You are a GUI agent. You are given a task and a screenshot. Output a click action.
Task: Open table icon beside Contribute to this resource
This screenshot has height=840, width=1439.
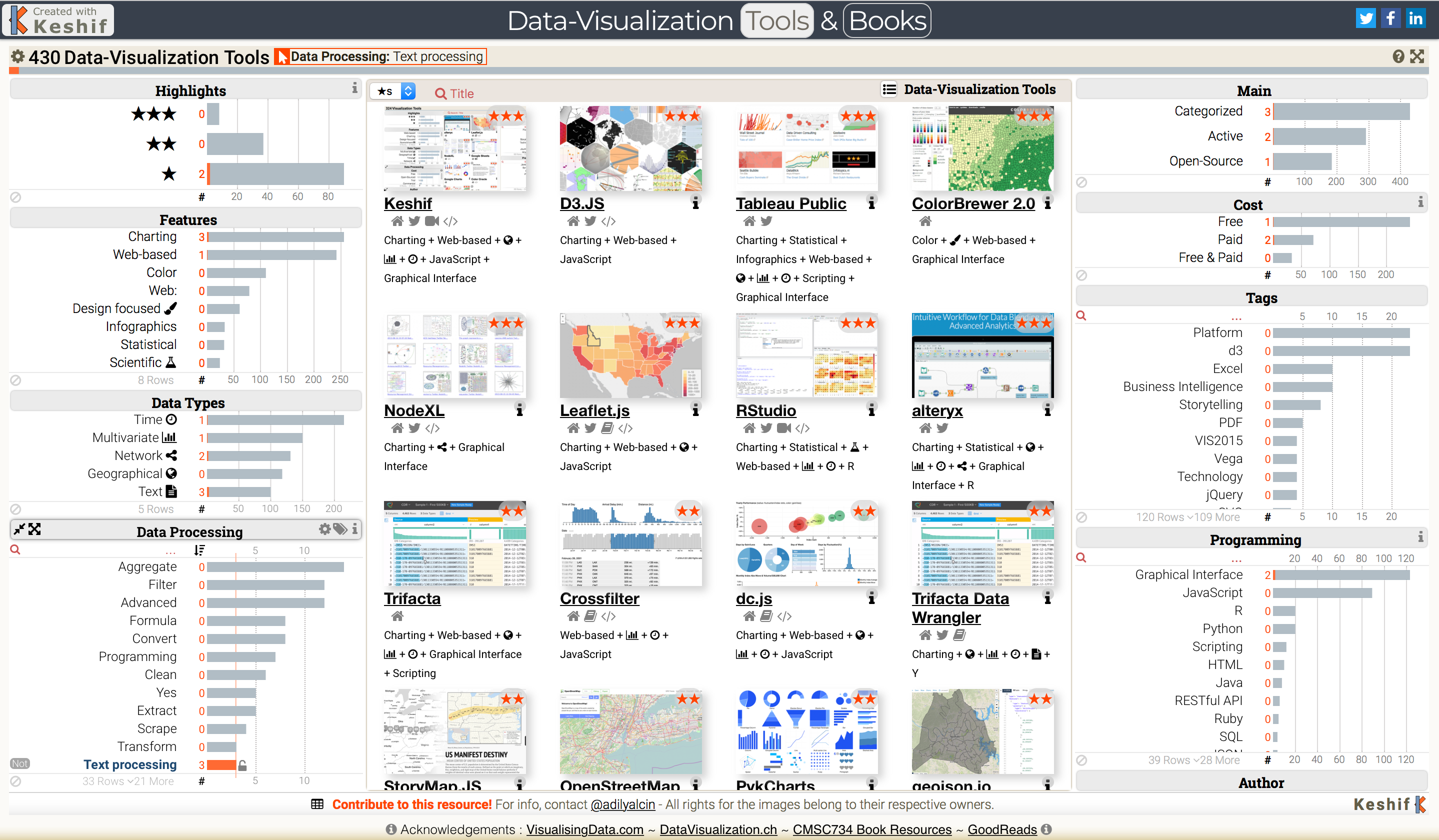tap(317, 804)
